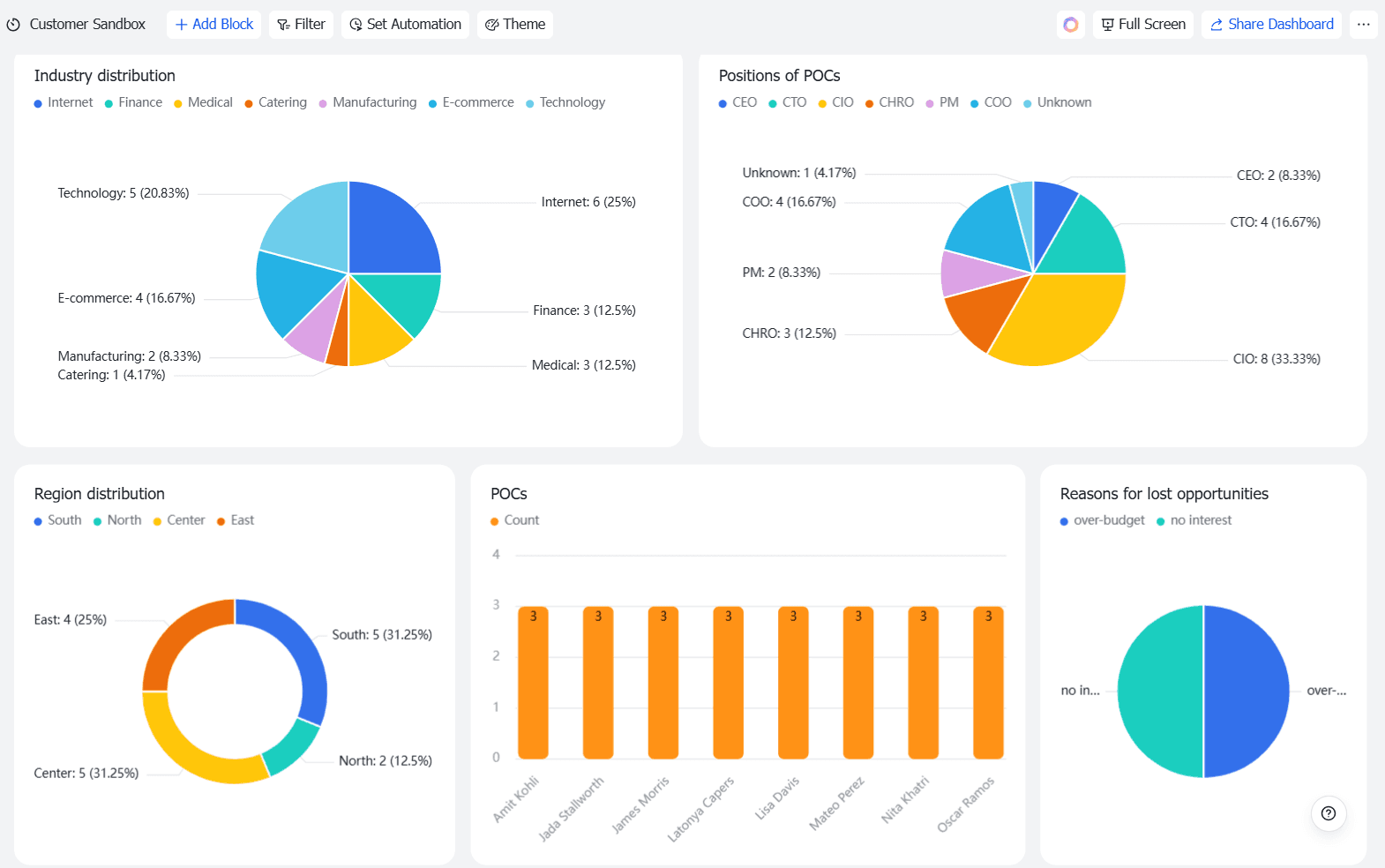Open the three-dot more options menu
The image size is (1385, 868).
pos(1364,25)
